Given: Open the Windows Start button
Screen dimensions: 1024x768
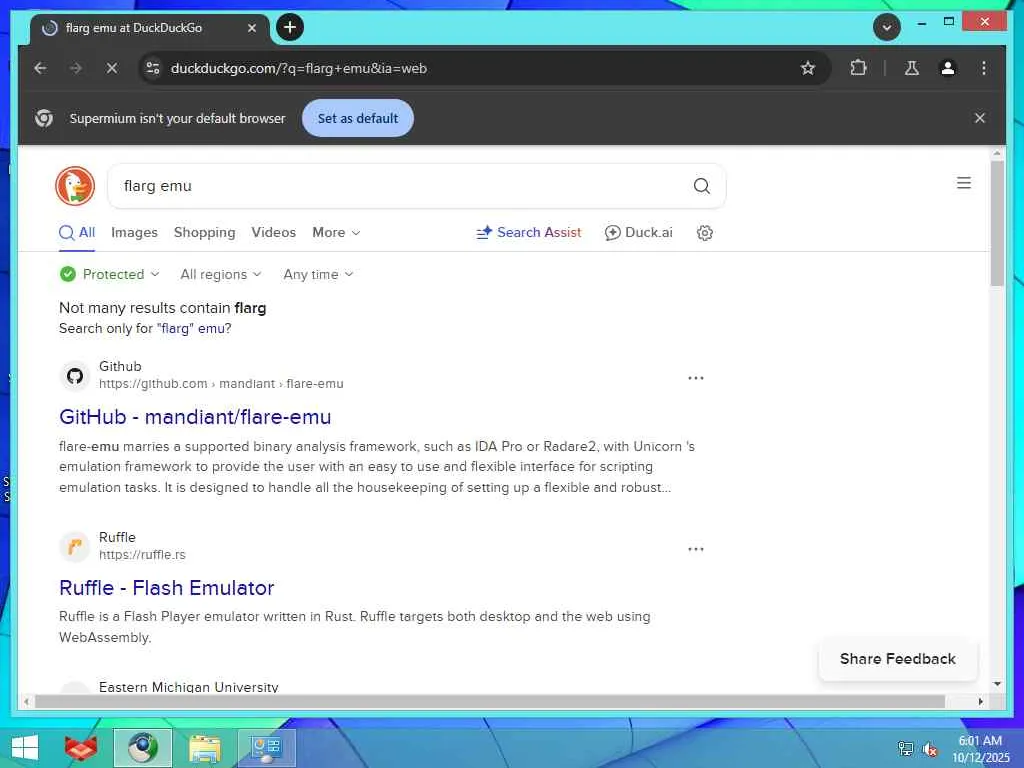Looking at the screenshot, I should tap(25, 748).
